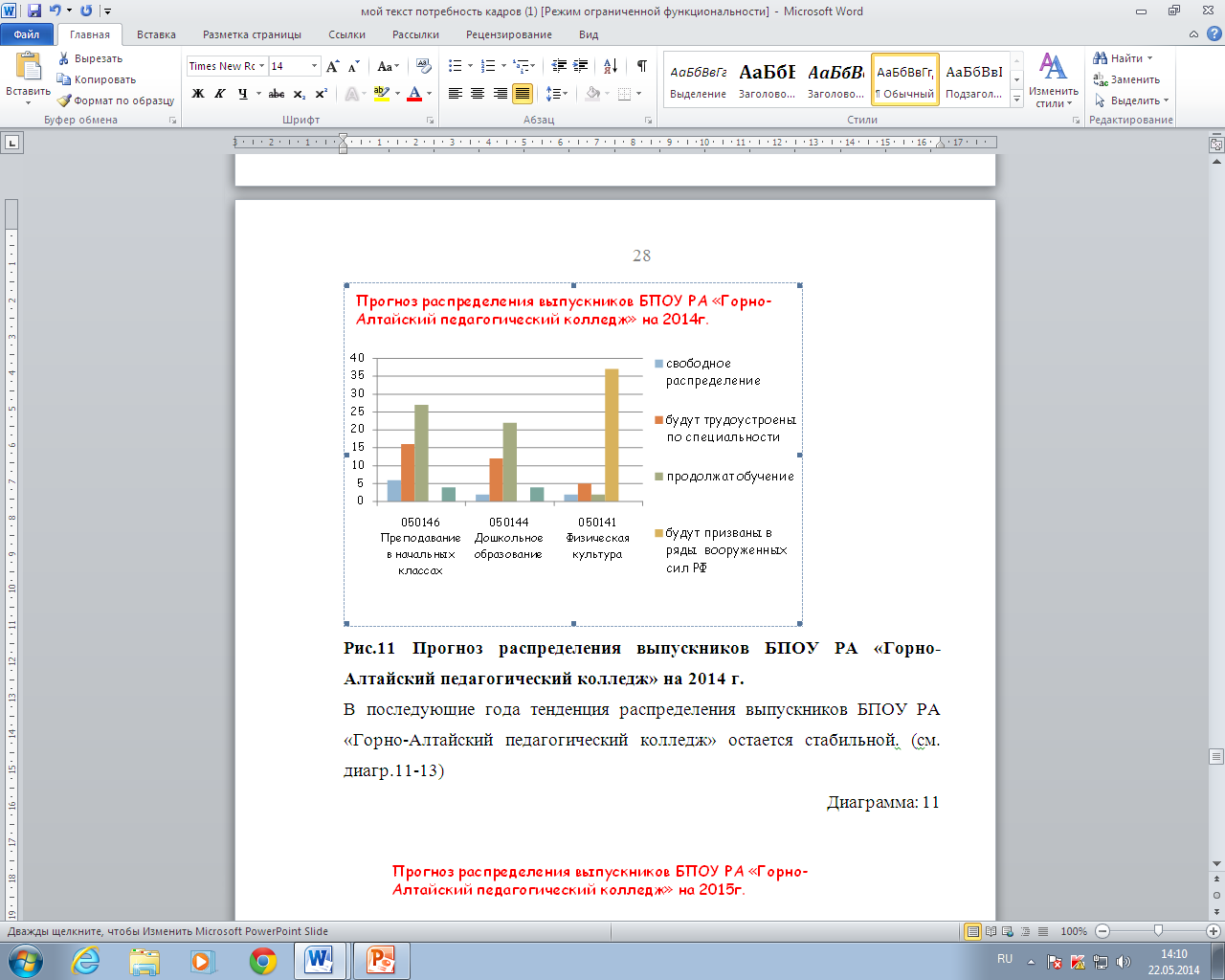Click the embedded 2014 forecast chart
This screenshot has width=1225, height=980.
pyautogui.click(x=573, y=455)
